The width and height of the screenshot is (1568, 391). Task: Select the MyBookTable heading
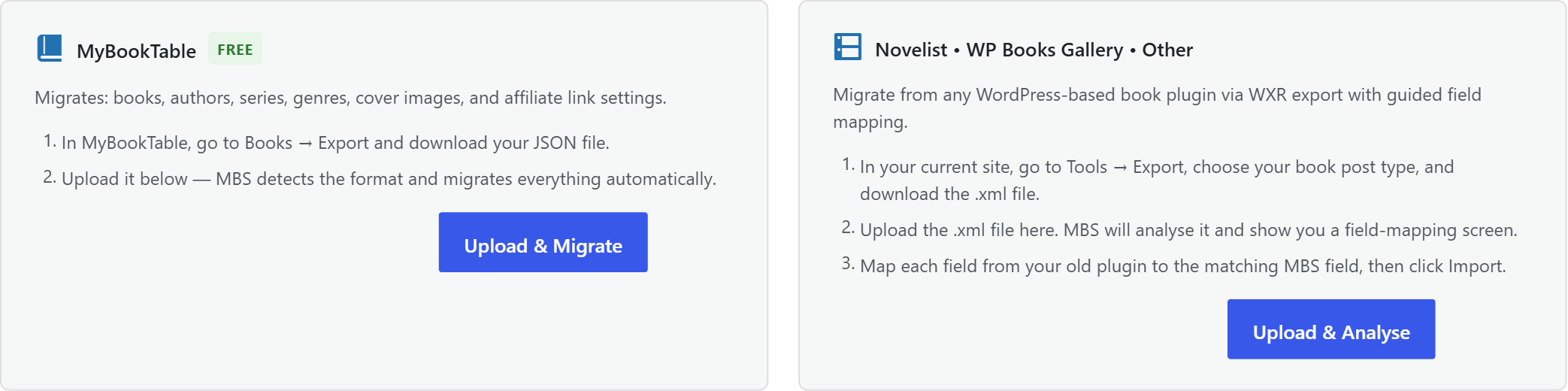click(136, 51)
